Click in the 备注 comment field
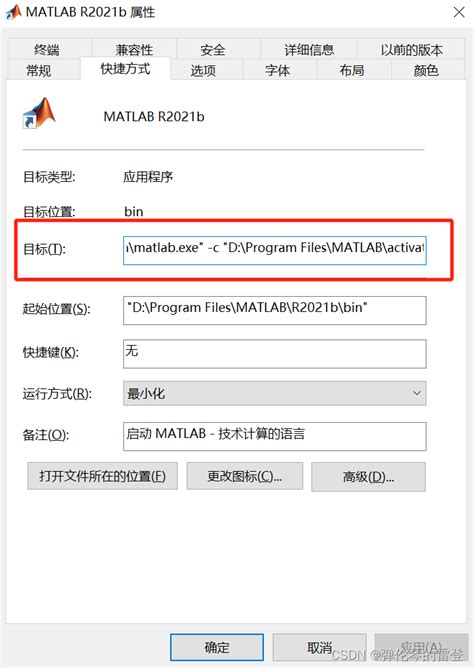This screenshot has height=668, width=474. pyautogui.click(x=275, y=436)
